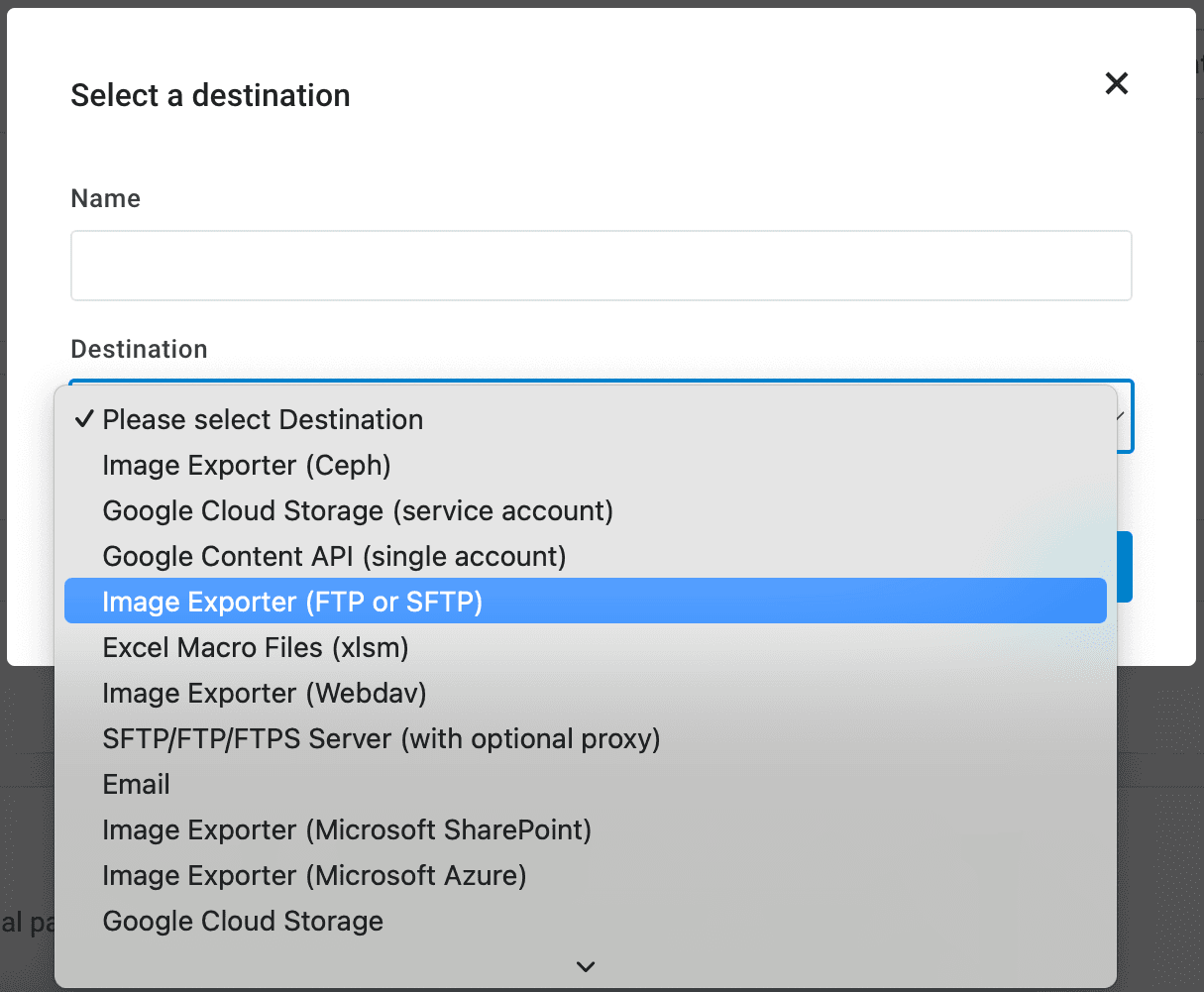
Task: Pick Excel Macro Files (xlsm) option
Action: coord(256,648)
